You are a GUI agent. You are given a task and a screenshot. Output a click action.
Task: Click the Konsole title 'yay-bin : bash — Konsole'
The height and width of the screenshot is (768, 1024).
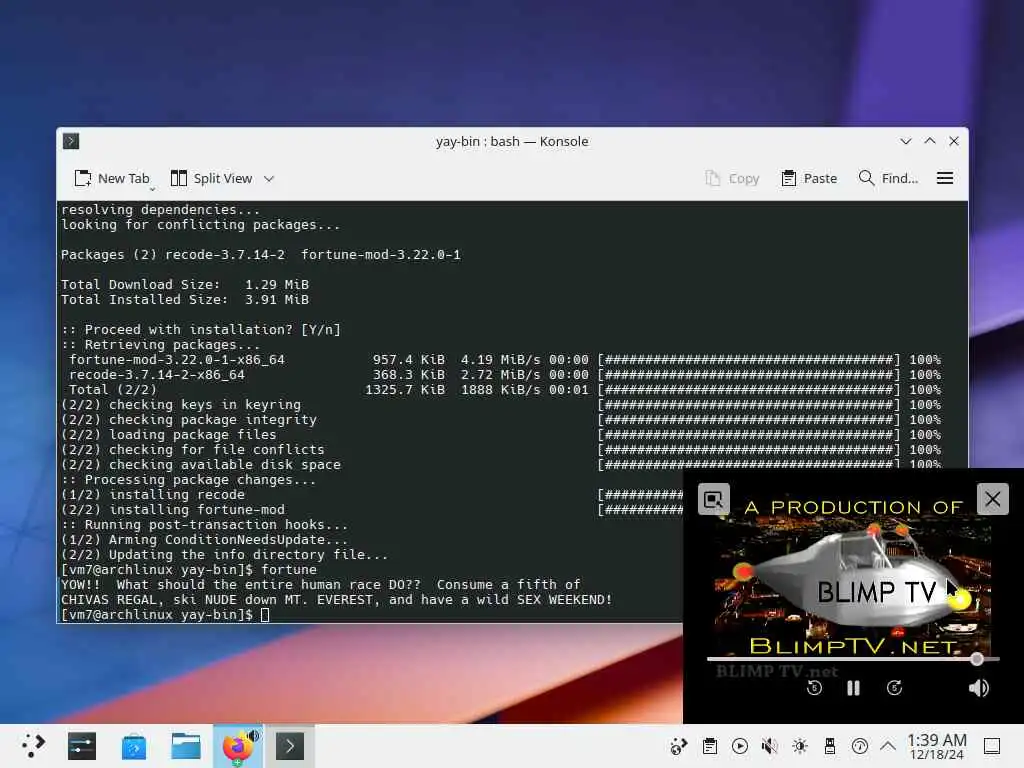[x=512, y=141]
